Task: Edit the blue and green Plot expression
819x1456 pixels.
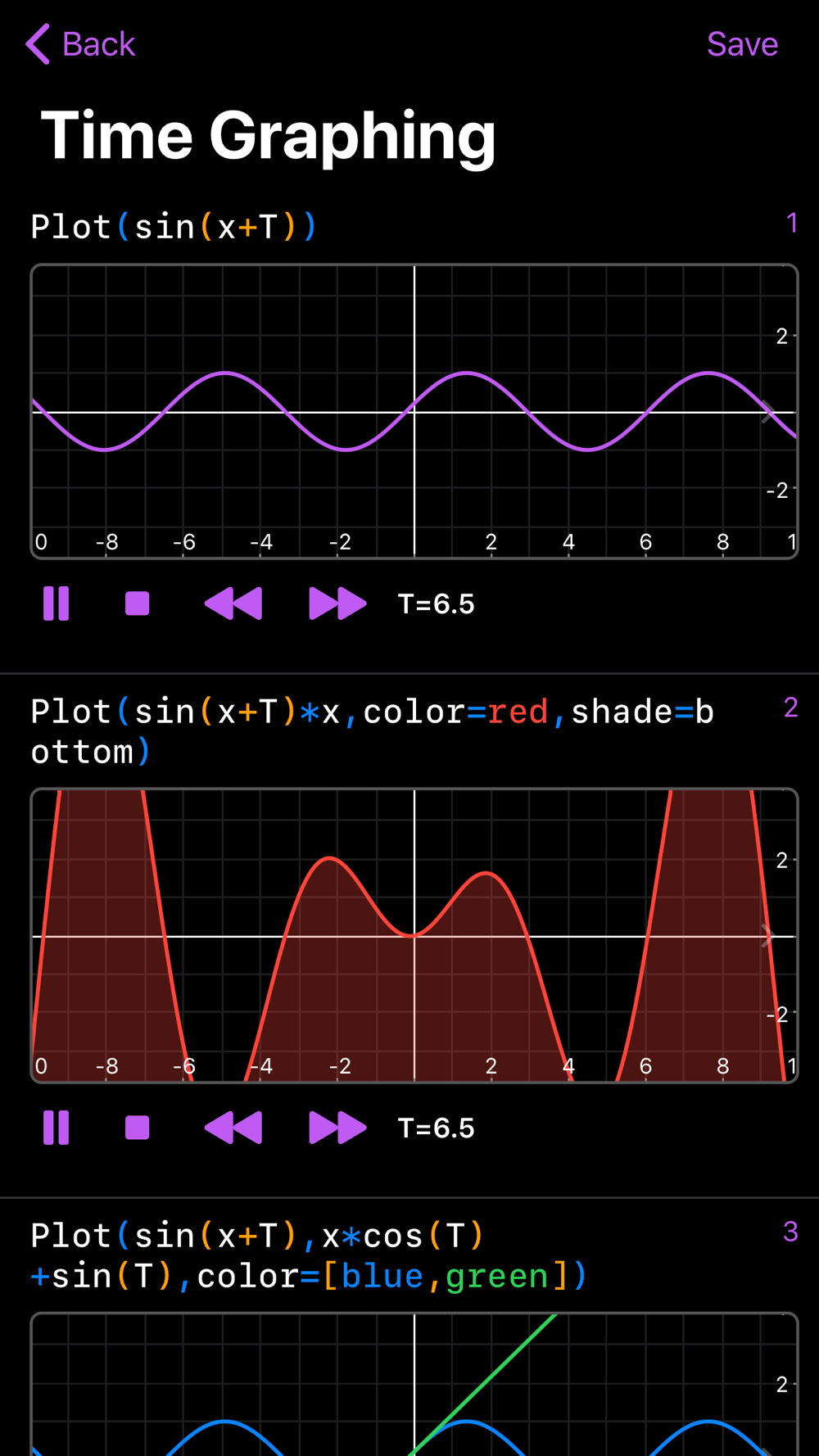Action: click(x=310, y=1256)
